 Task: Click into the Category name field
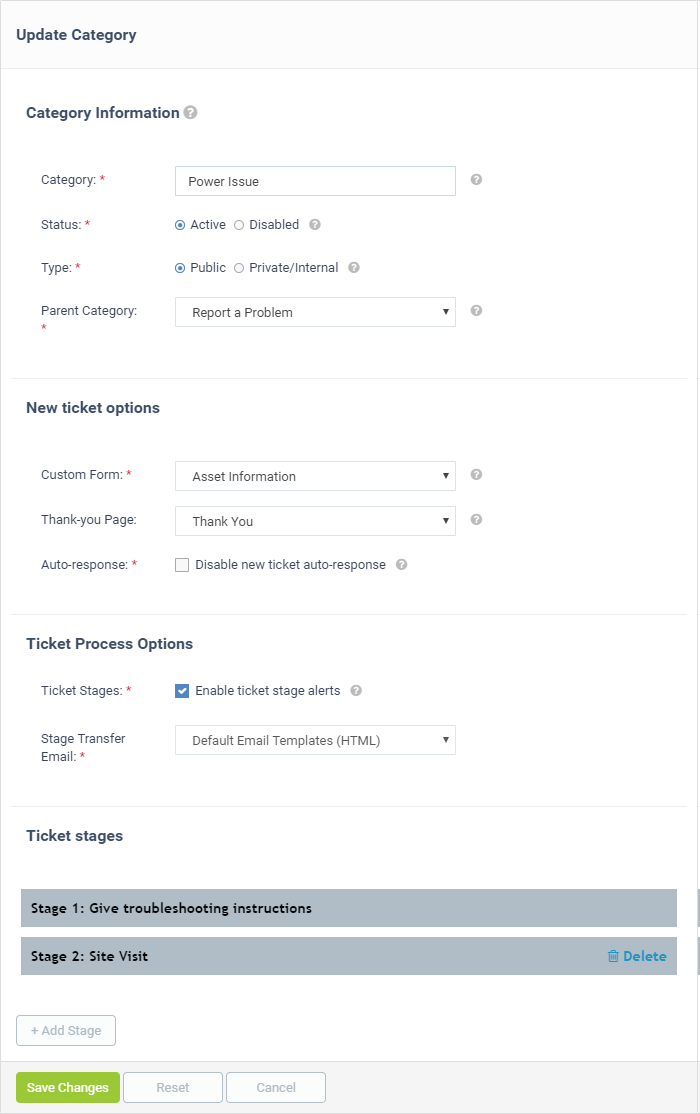pyautogui.click(x=316, y=181)
